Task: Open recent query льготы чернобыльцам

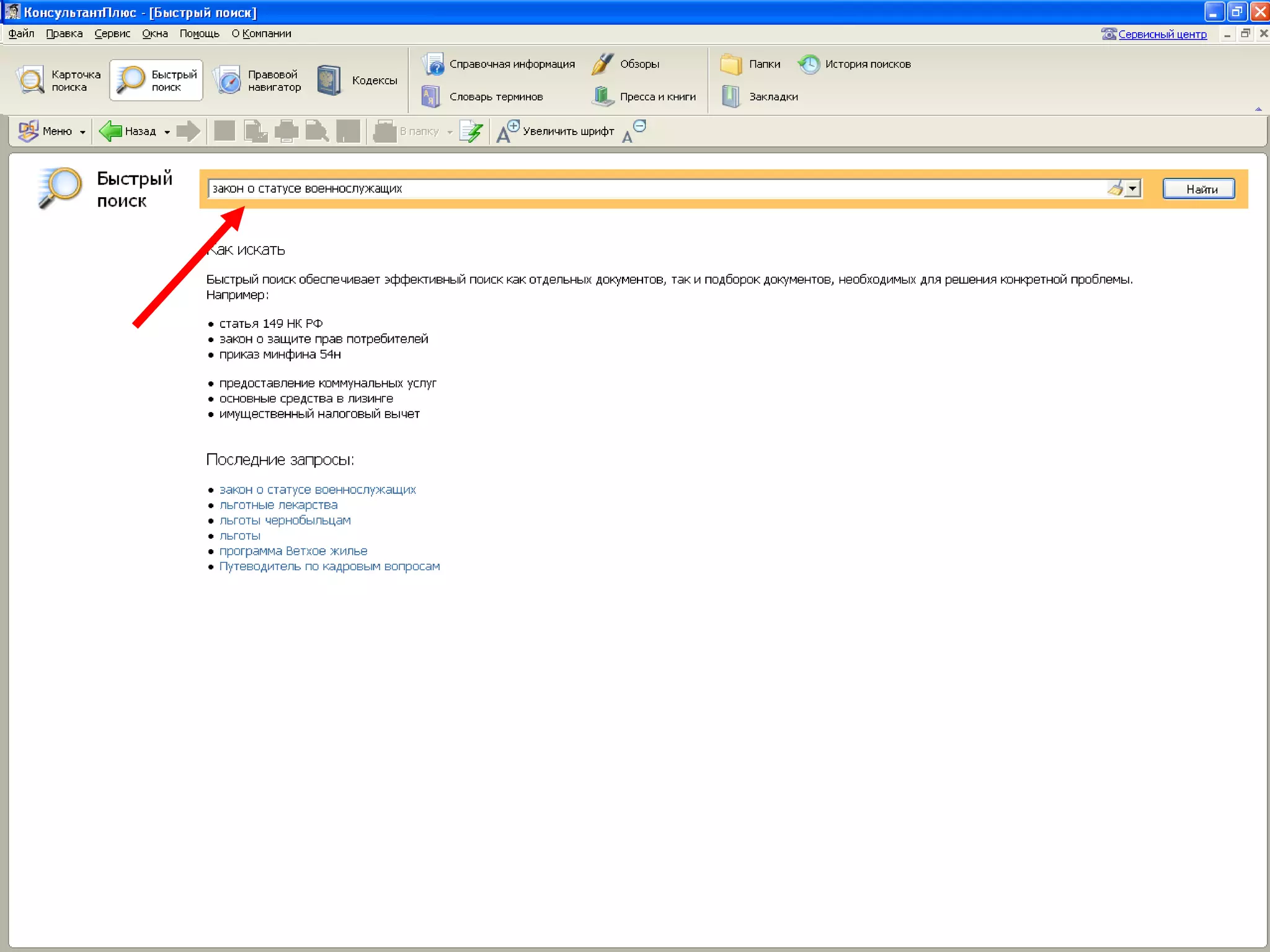Action: click(x=285, y=521)
